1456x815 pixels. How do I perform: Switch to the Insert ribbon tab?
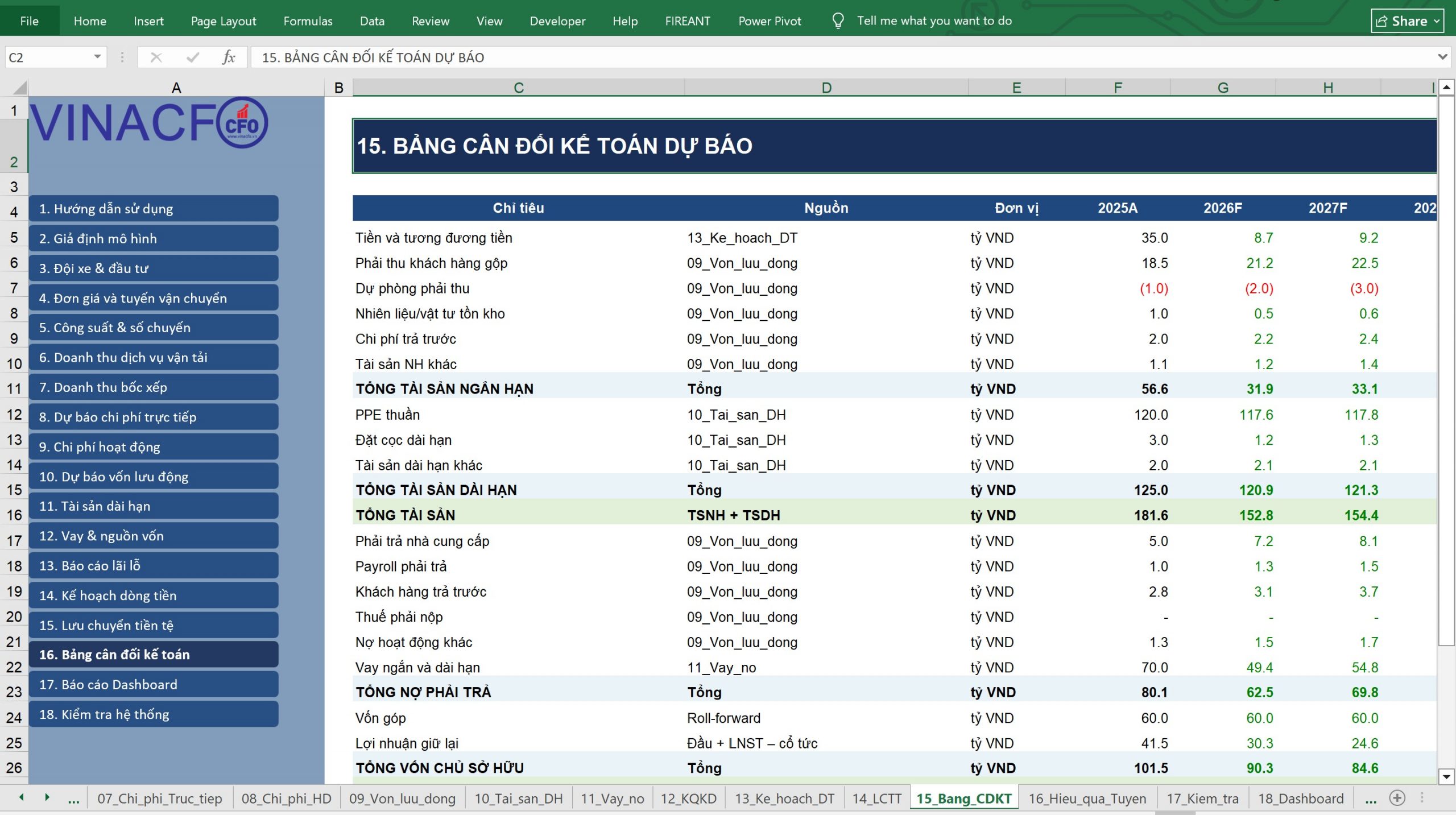tap(148, 21)
